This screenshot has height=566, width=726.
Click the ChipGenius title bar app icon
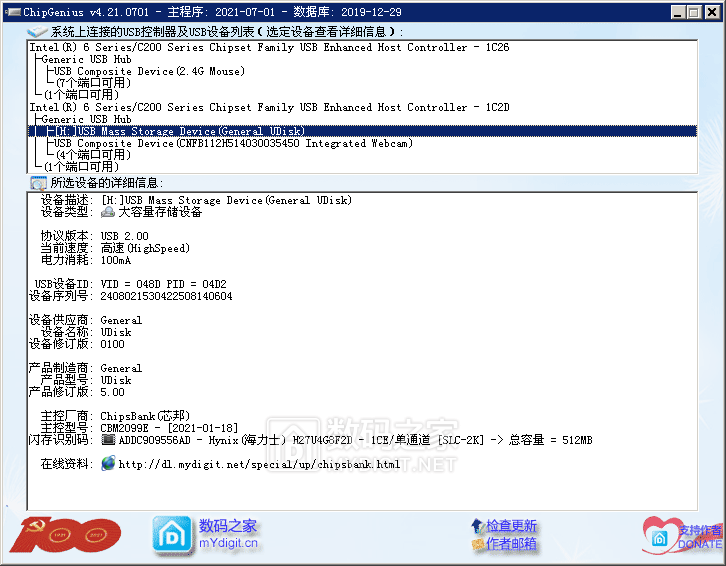(x=13, y=12)
